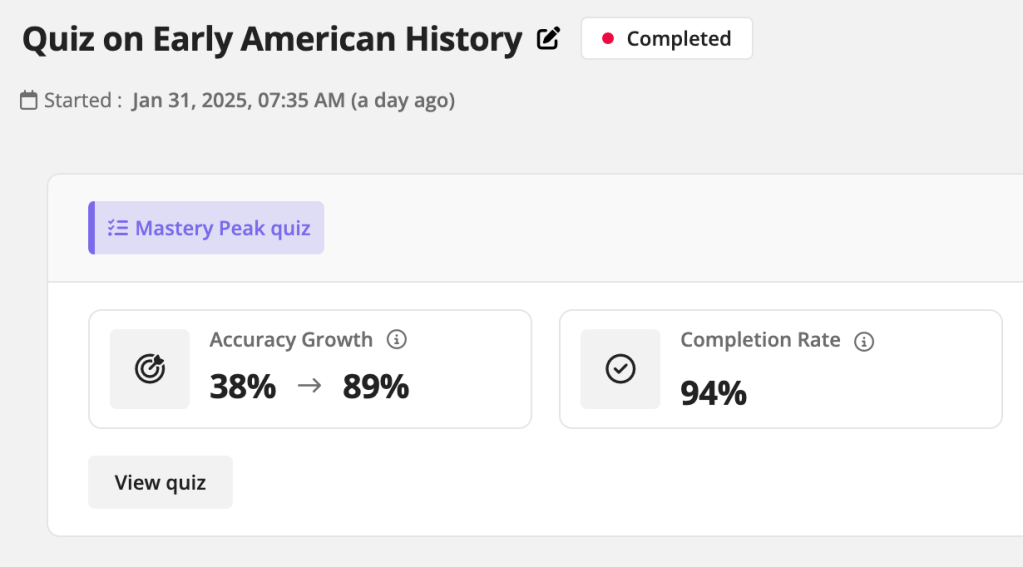Click the arrow between 38% and 89%
The height and width of the screenshot is (567, 1023).
click(x=309, y=386)
